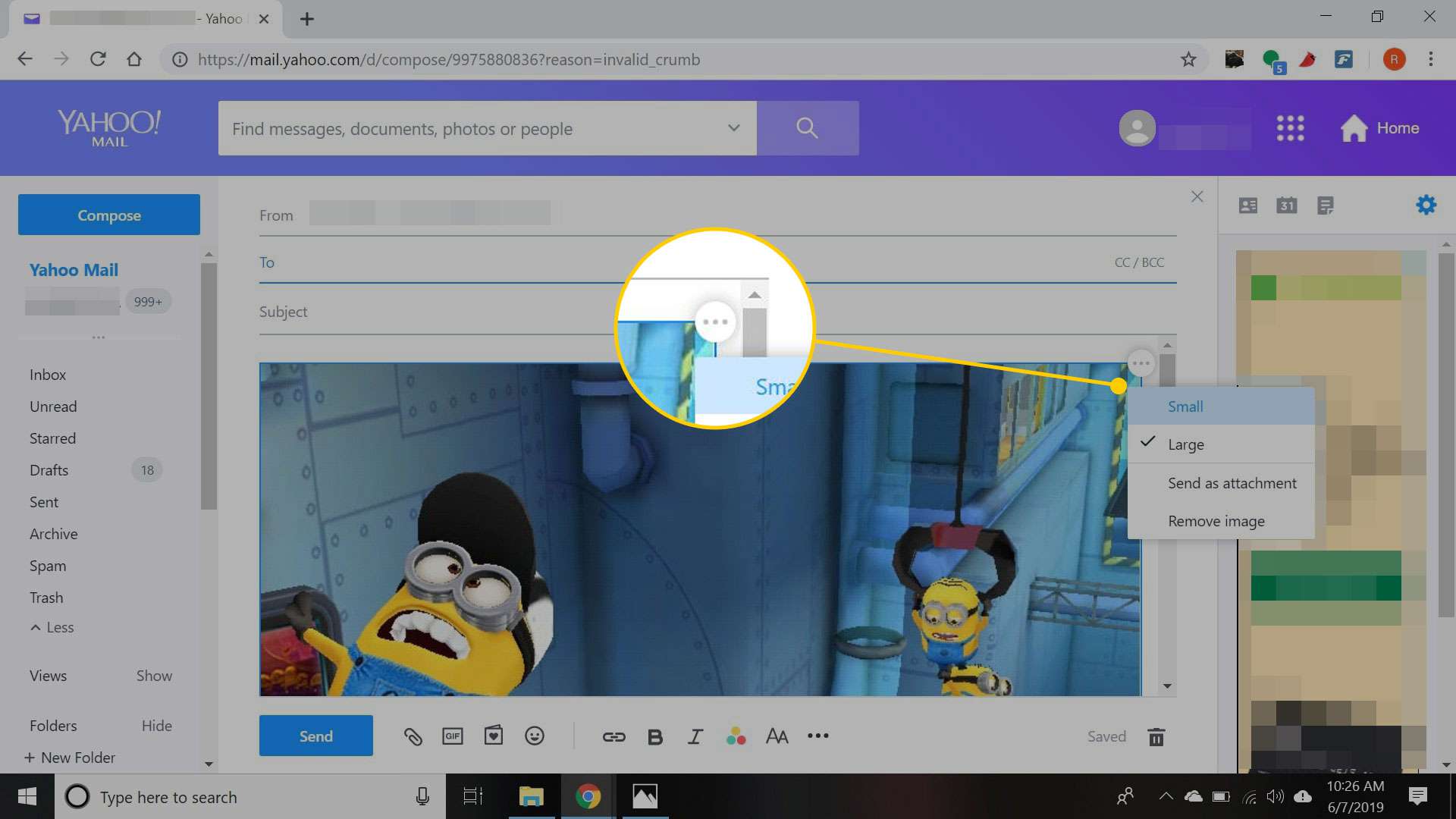
Task: Click the compose body scrollbar down arrow
Action: [1167, 686]
